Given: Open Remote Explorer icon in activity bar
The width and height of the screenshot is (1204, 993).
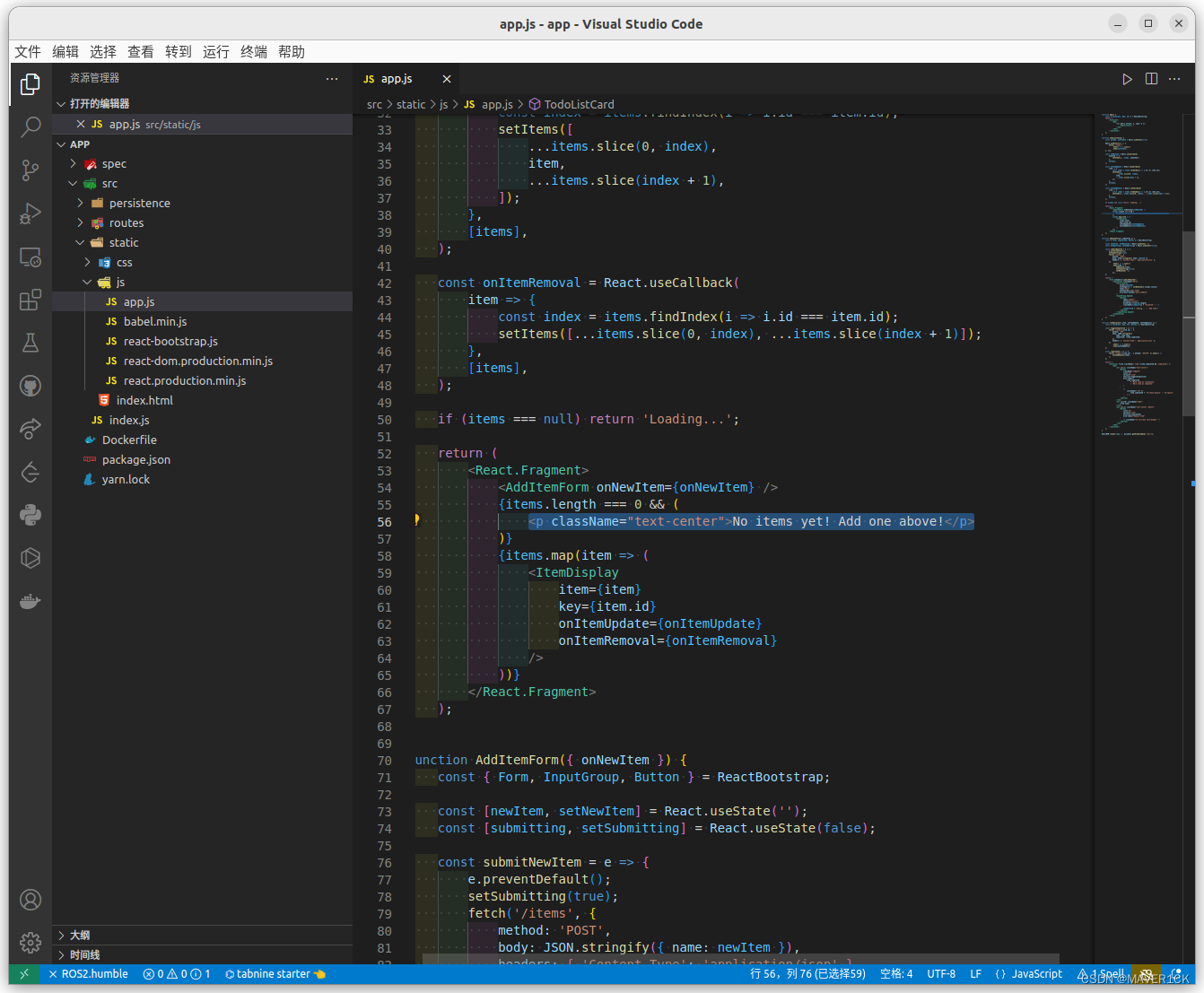Looking at the screenshot, I should [x=31, y=257].
